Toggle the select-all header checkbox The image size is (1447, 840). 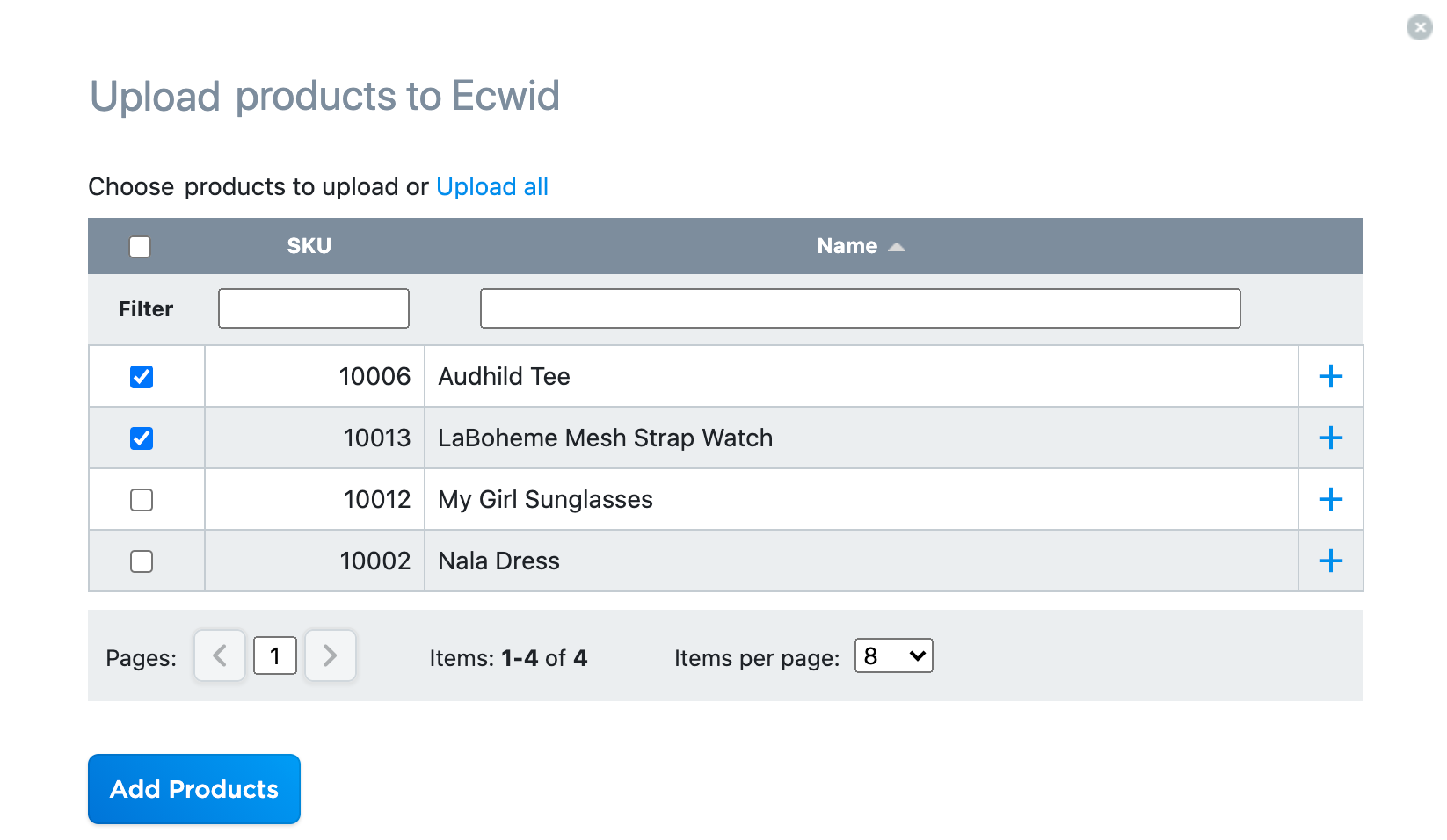click(140, 247)
